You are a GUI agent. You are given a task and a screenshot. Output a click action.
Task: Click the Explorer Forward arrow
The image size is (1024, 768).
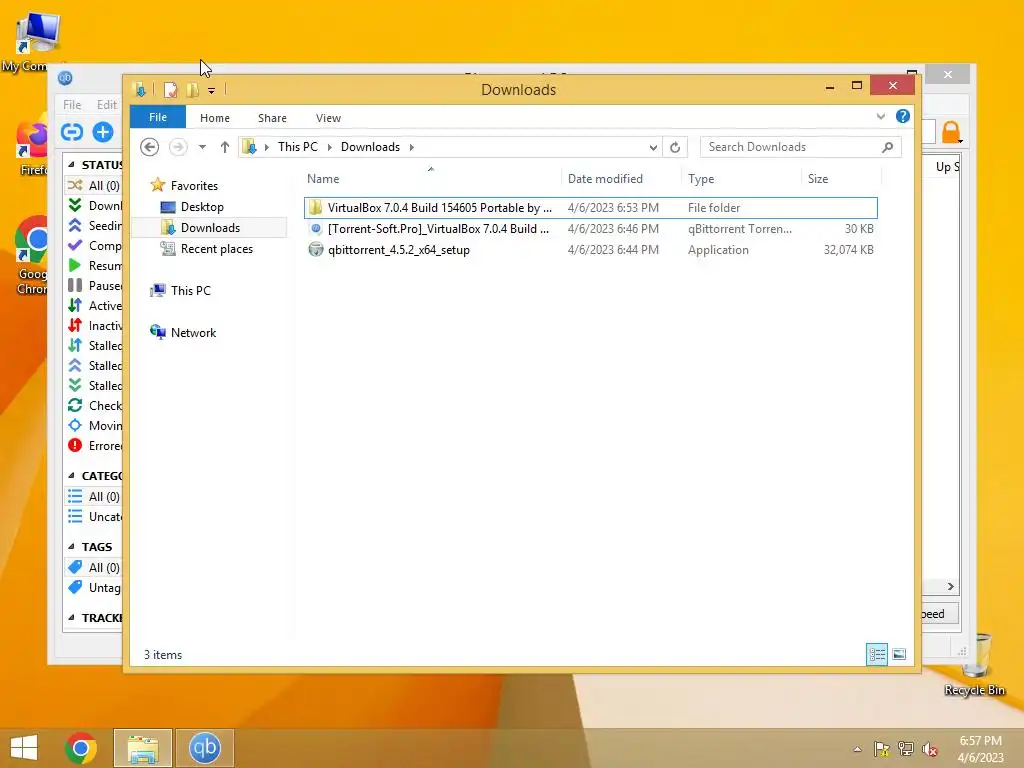[178, 147]
